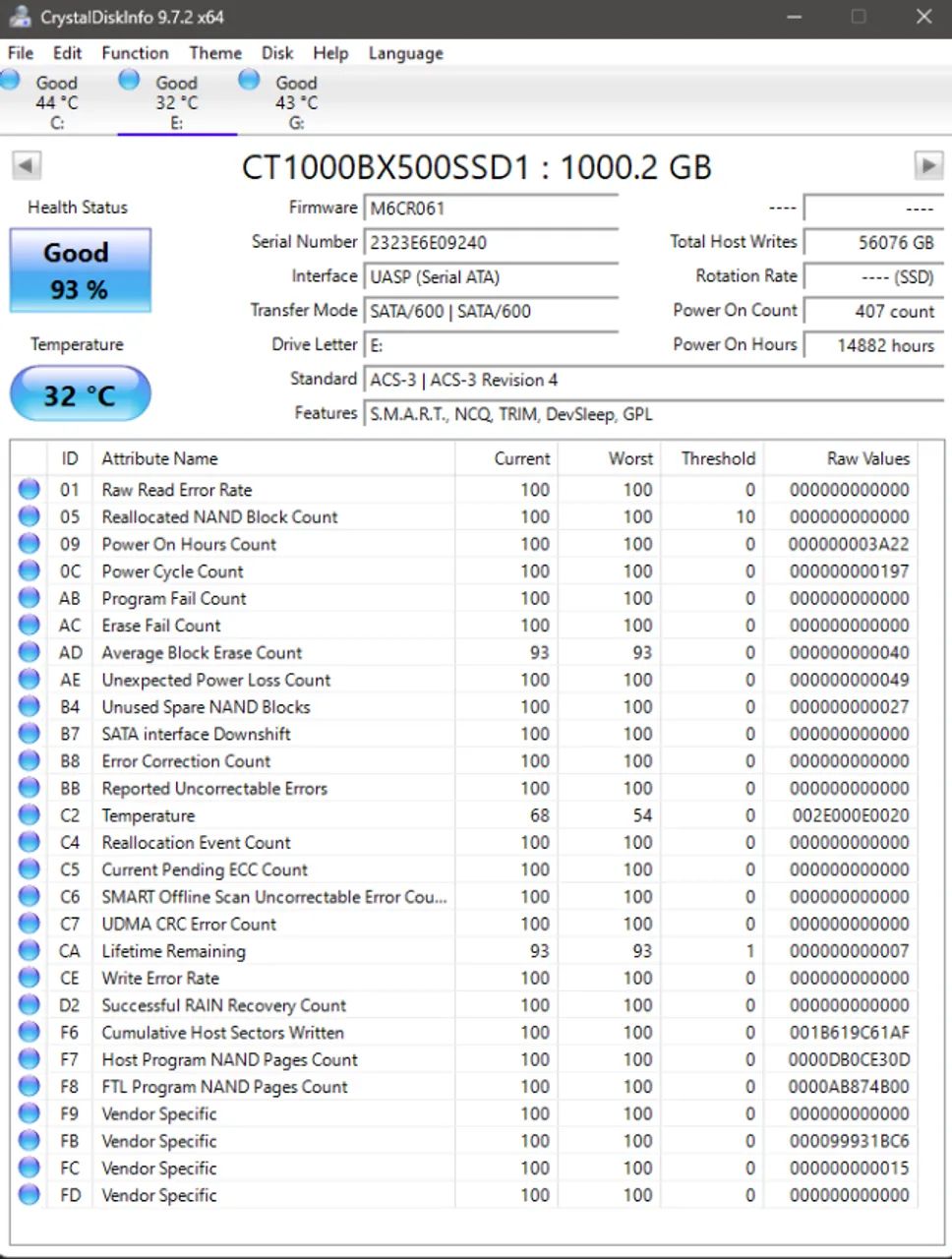Viewport: 952px width, 1259px height.
Task: Click the status dot for Reallocated NAND Block Count
Action: [29, 516]
